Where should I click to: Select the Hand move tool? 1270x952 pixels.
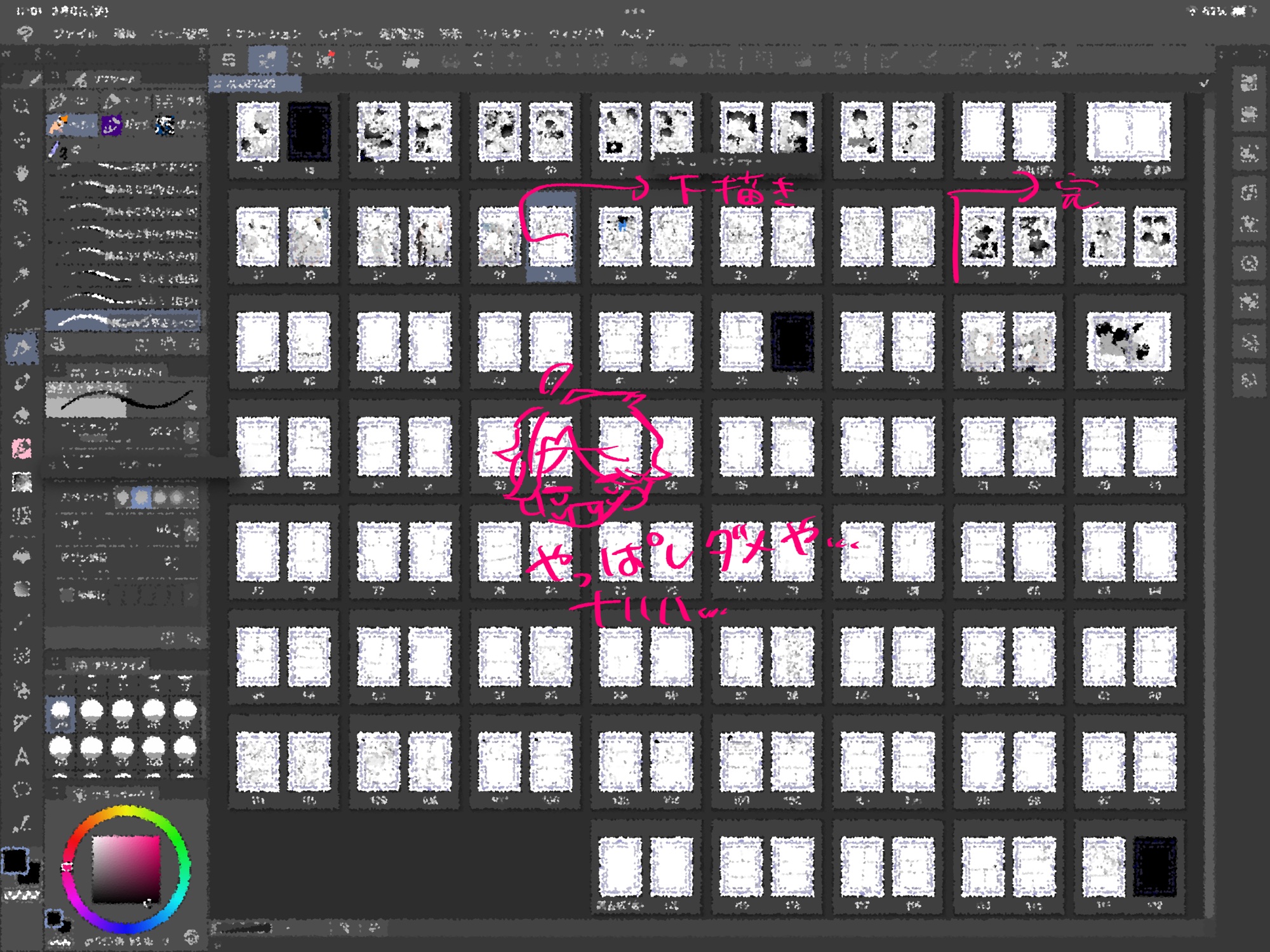click(22, 173)
